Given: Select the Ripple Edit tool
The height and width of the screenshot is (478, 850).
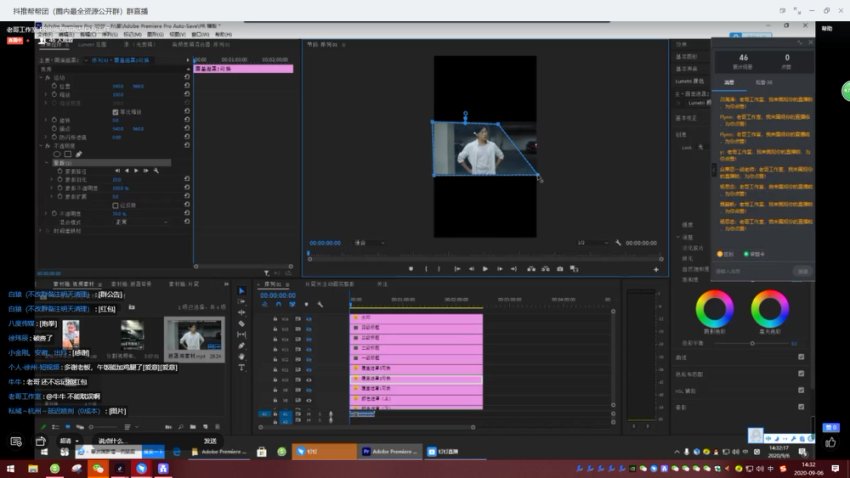Looking at the screenshot, I should click(242, 312).
